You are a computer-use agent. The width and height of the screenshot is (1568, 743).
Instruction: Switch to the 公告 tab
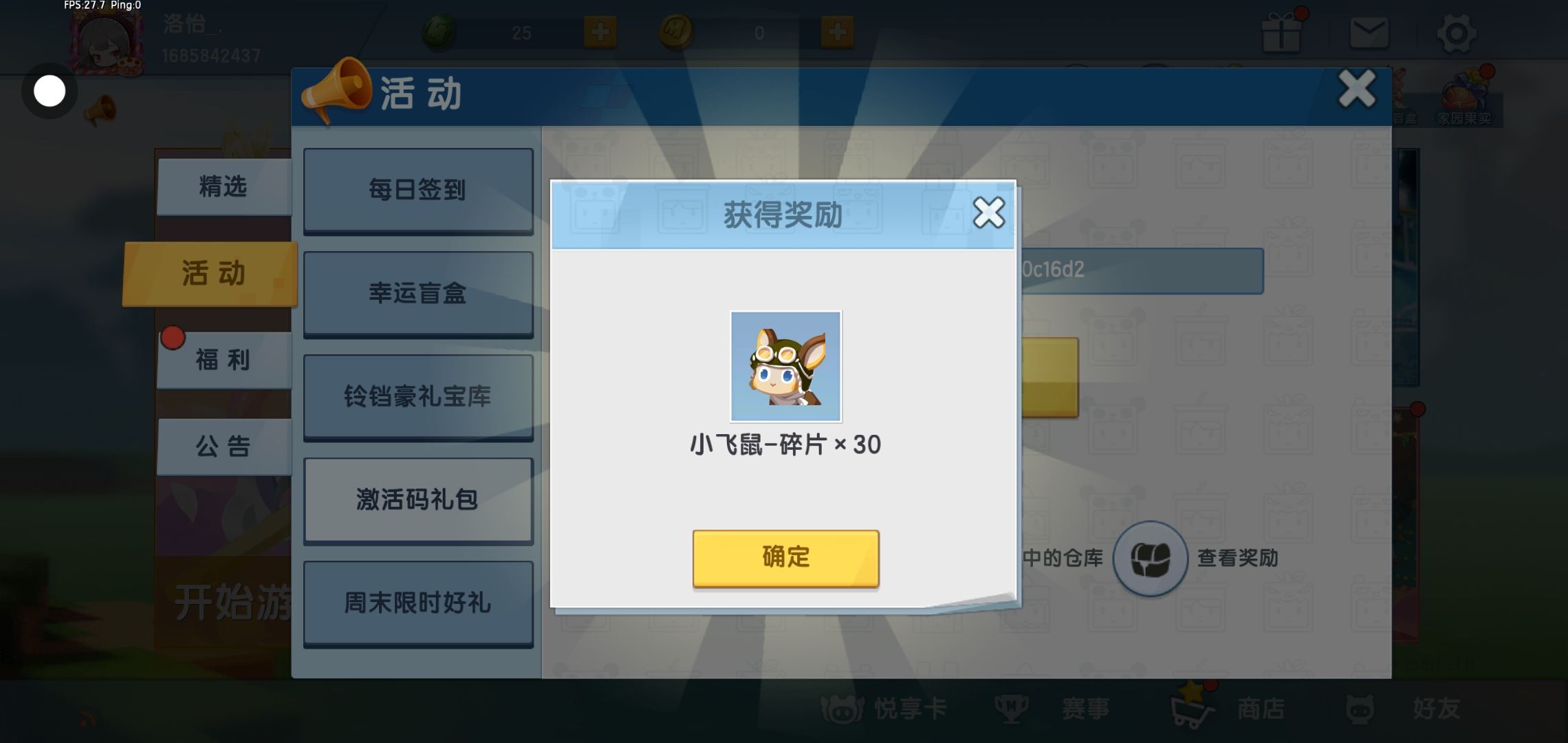coord(224,446)
